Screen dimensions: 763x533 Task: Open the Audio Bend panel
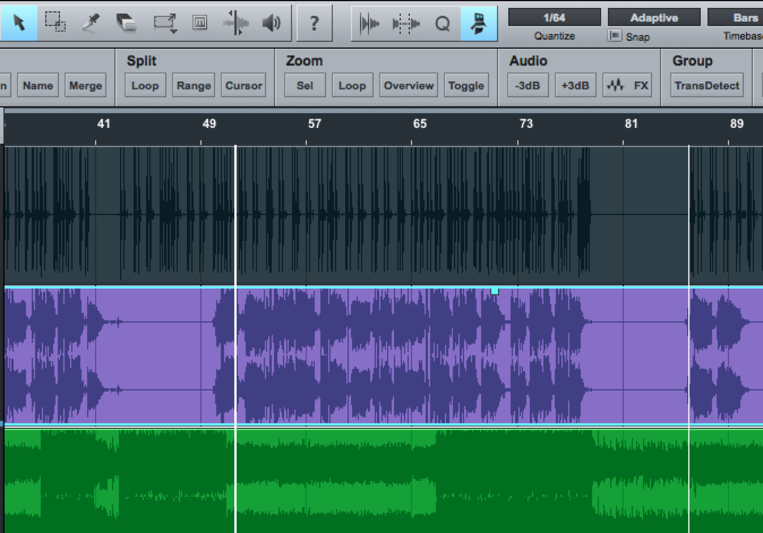369,23
